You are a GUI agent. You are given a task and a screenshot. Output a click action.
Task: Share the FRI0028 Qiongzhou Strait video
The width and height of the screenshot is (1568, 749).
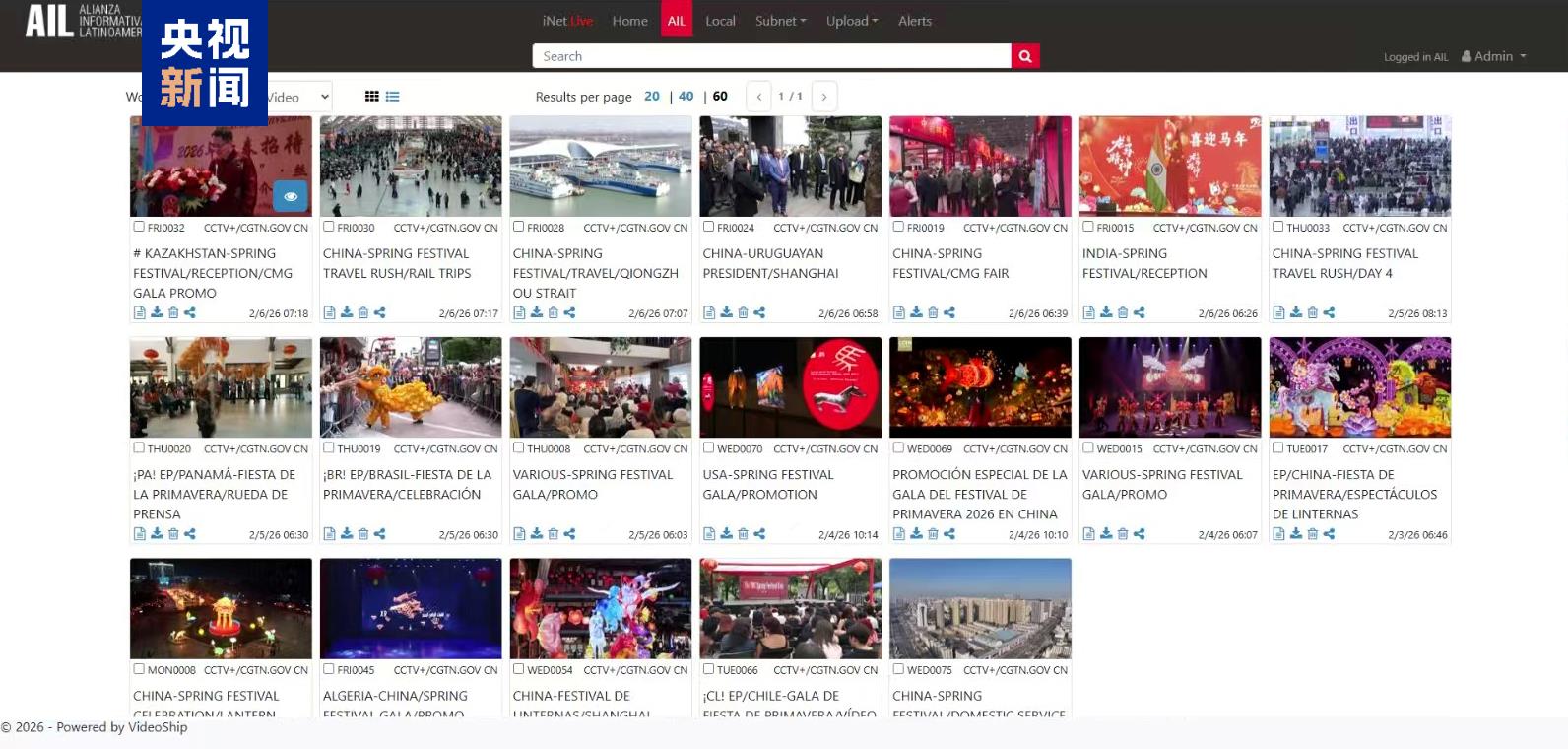point(569,312)
